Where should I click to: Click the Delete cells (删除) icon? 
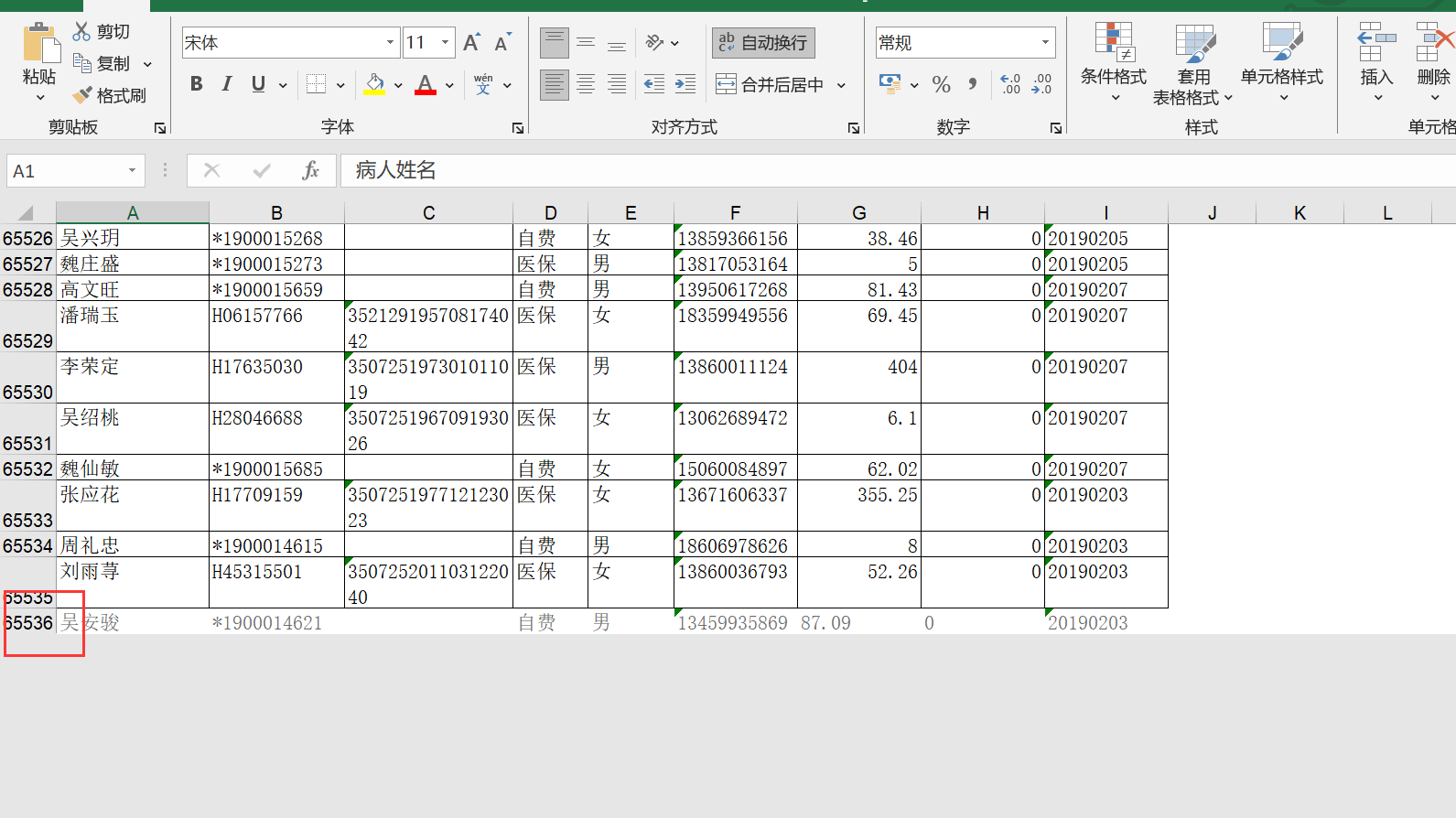[1433, 42]
